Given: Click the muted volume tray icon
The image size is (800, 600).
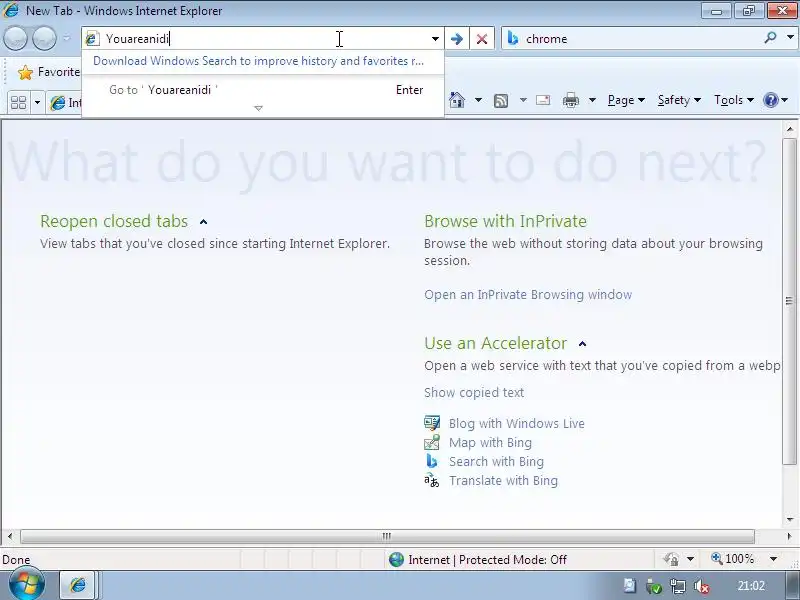Looking at the screenshot, I should pos(702,587).
